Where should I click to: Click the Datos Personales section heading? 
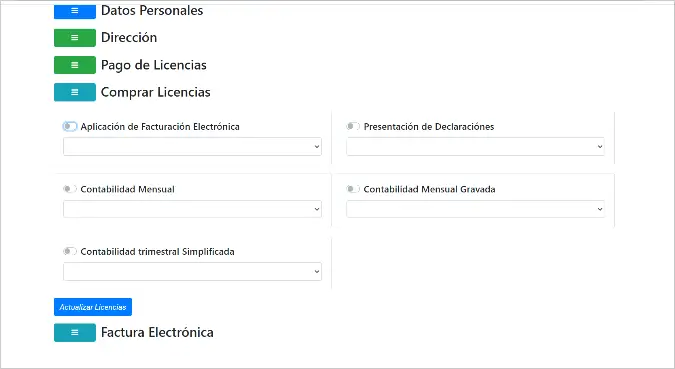(x=152, y=10)
